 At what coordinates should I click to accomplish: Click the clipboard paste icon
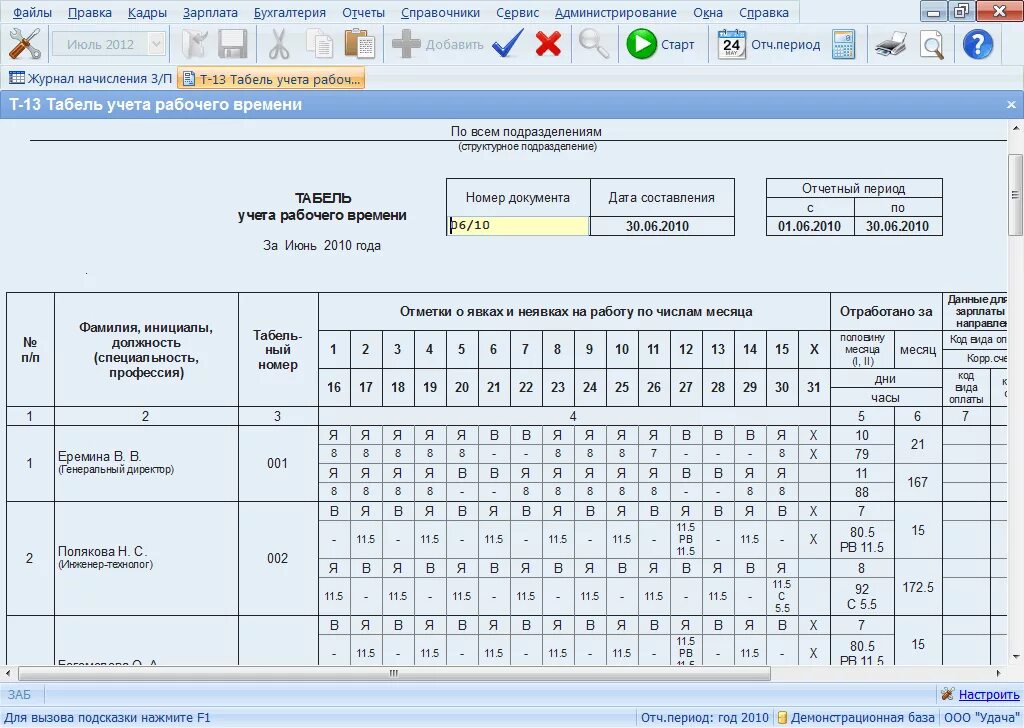(359, 44)
